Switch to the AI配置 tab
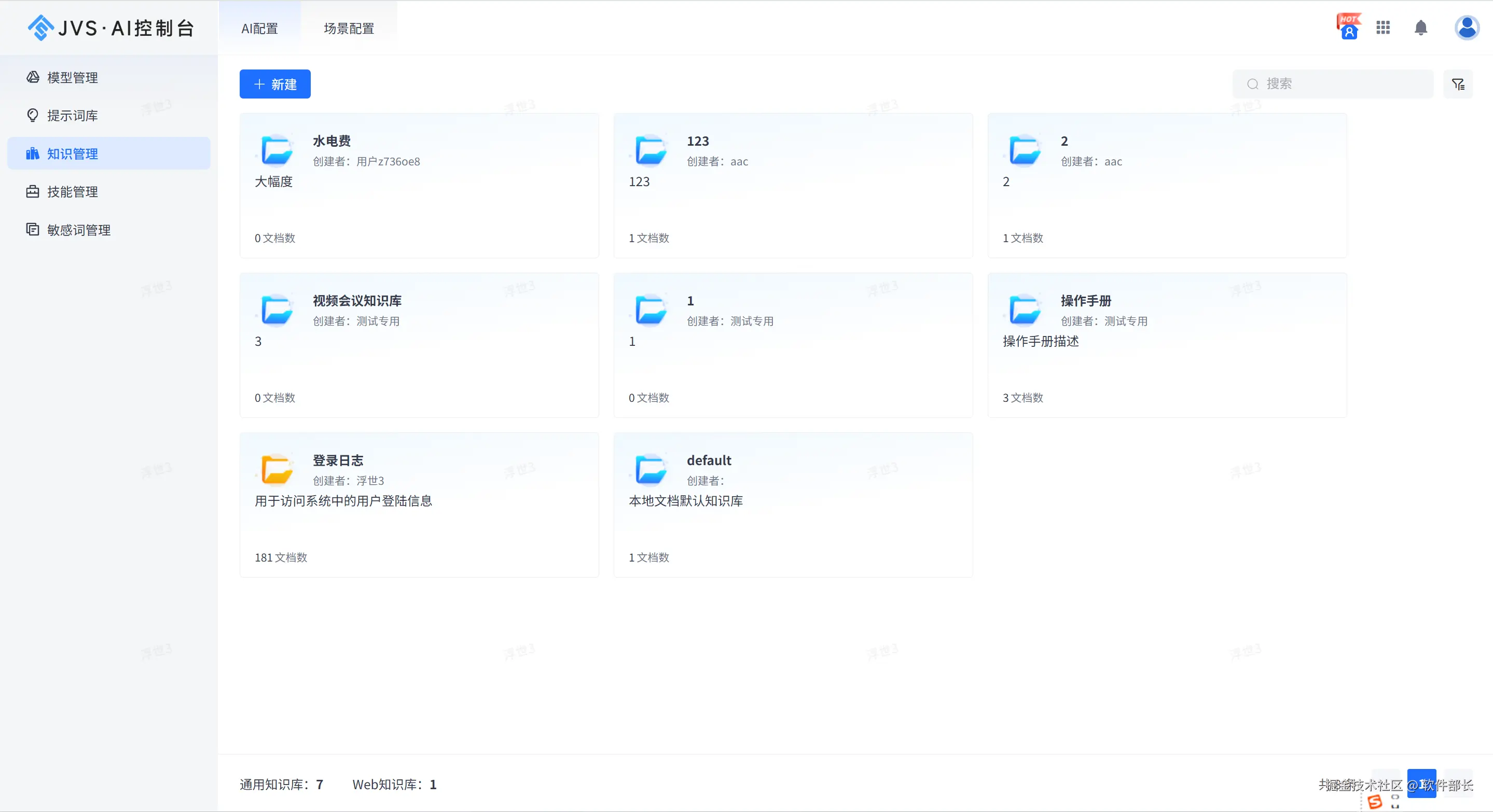 click(x=260, y=29)
